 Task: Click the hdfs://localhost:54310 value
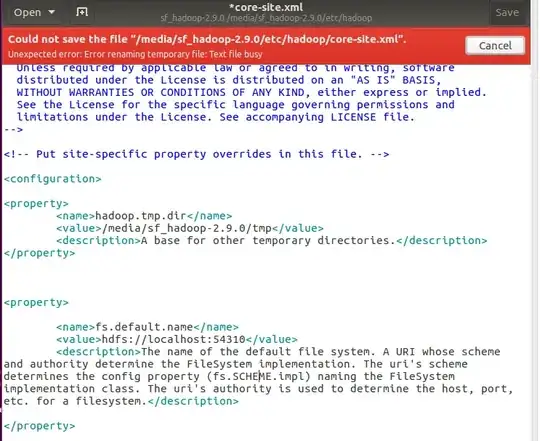pyautogui.click(x=173, y=339)
